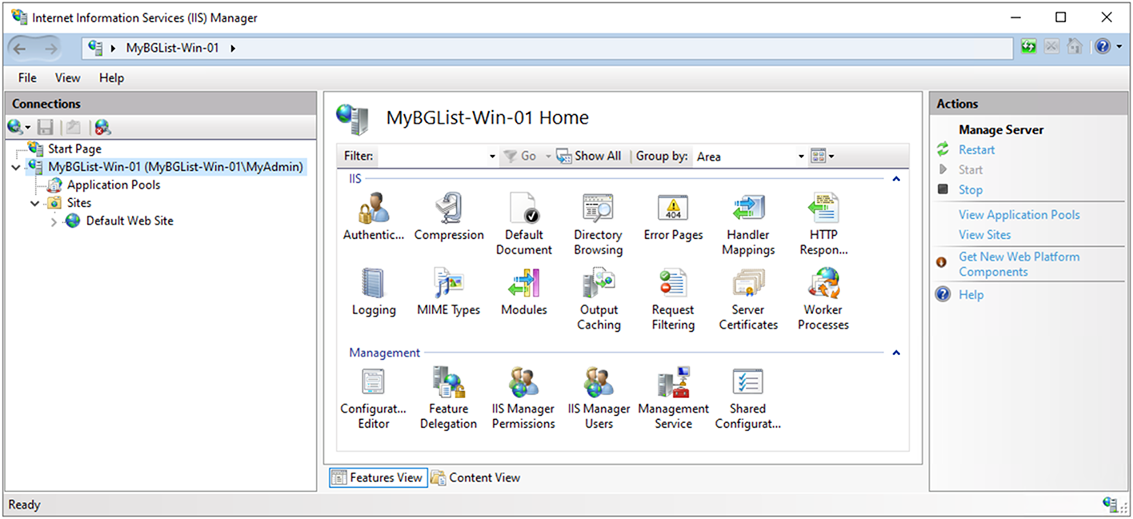Screen dimensions: 1133x519
Task: Click the green refresh icon in address bar
Action: coord(1028,48)
